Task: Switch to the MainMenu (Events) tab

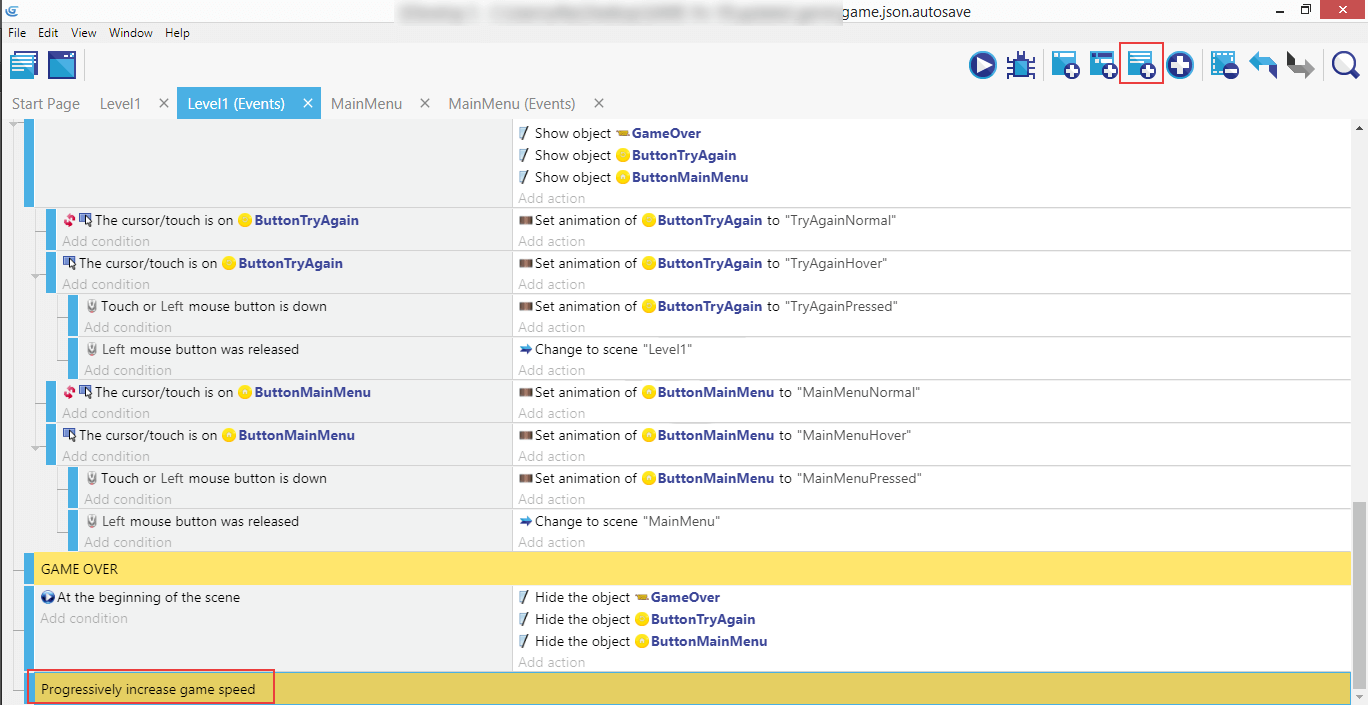Action: [x=511, y=104]
